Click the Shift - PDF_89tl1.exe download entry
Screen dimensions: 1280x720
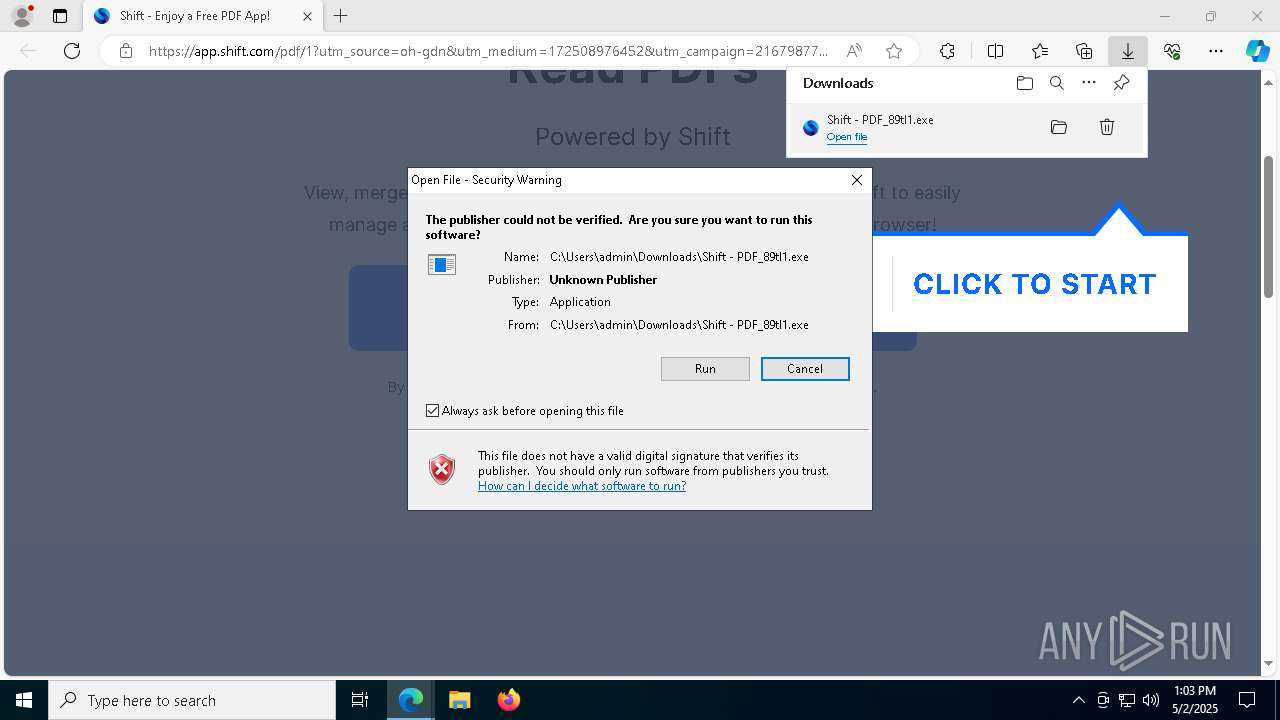(x=966, y=128)
